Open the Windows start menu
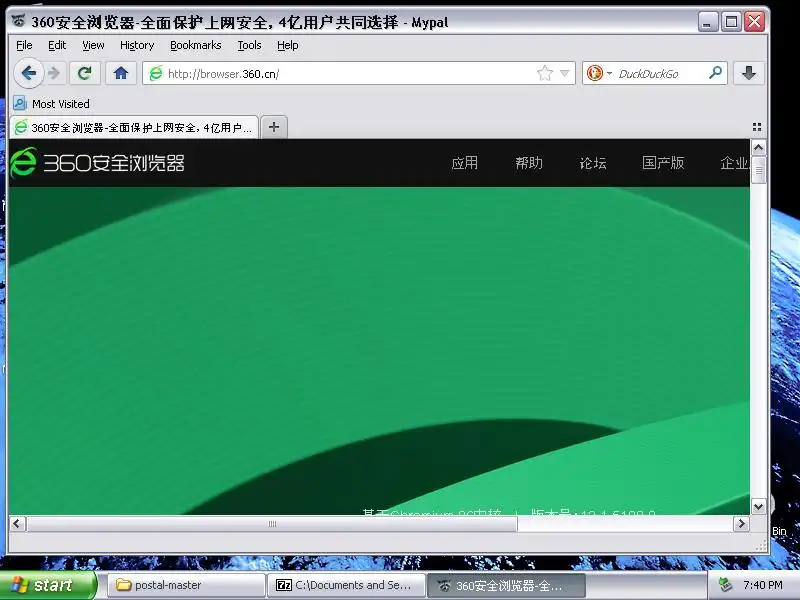The width and height of the screenshot is (800, 600). point(47,585)
